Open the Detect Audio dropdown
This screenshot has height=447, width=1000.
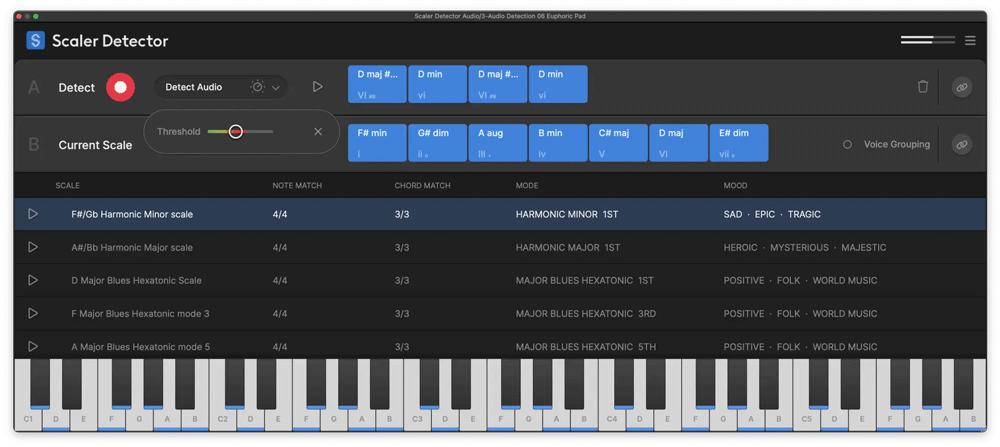pyautogui.click(x=276, y=88)
